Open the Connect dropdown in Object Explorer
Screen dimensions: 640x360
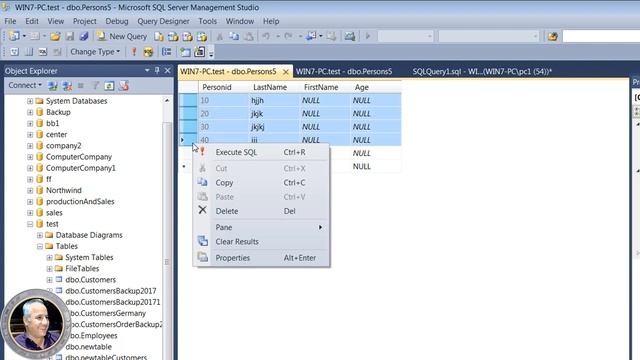[25, 85]
